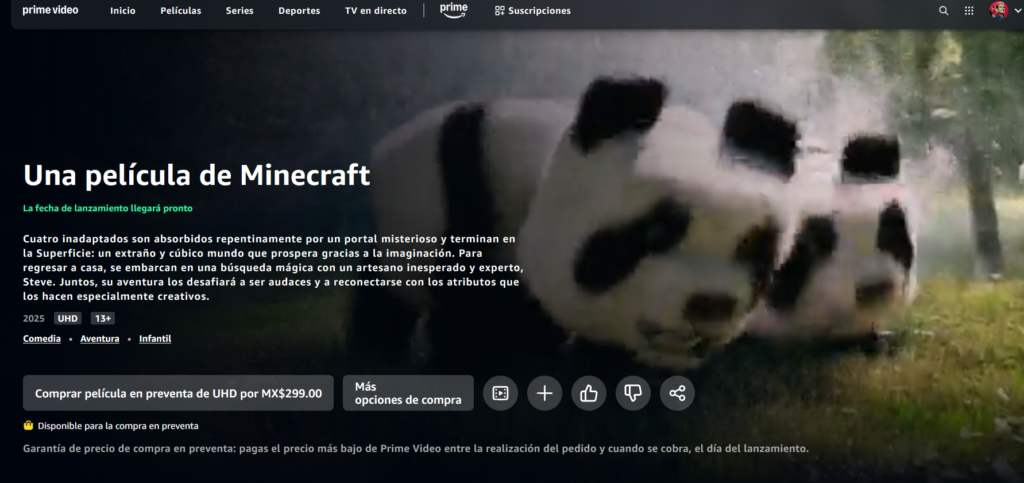This screenshot has width=1024, height=483.
Task: Open Más opciones de compra
Action: point(408,393)
